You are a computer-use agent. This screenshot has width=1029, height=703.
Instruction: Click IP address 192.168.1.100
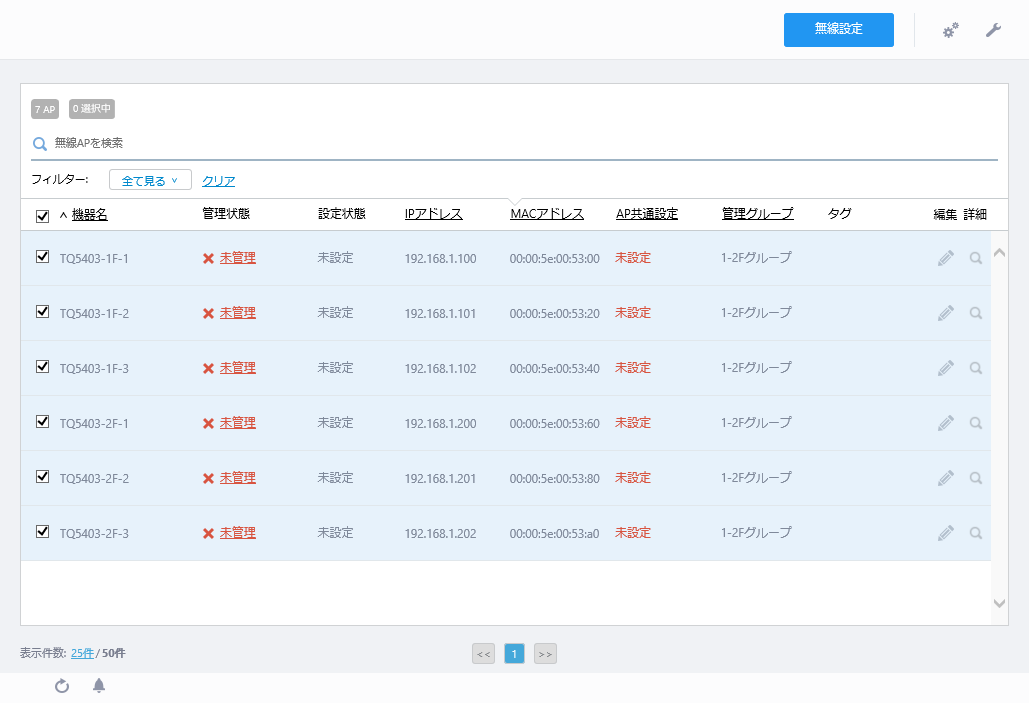[440, 259]
